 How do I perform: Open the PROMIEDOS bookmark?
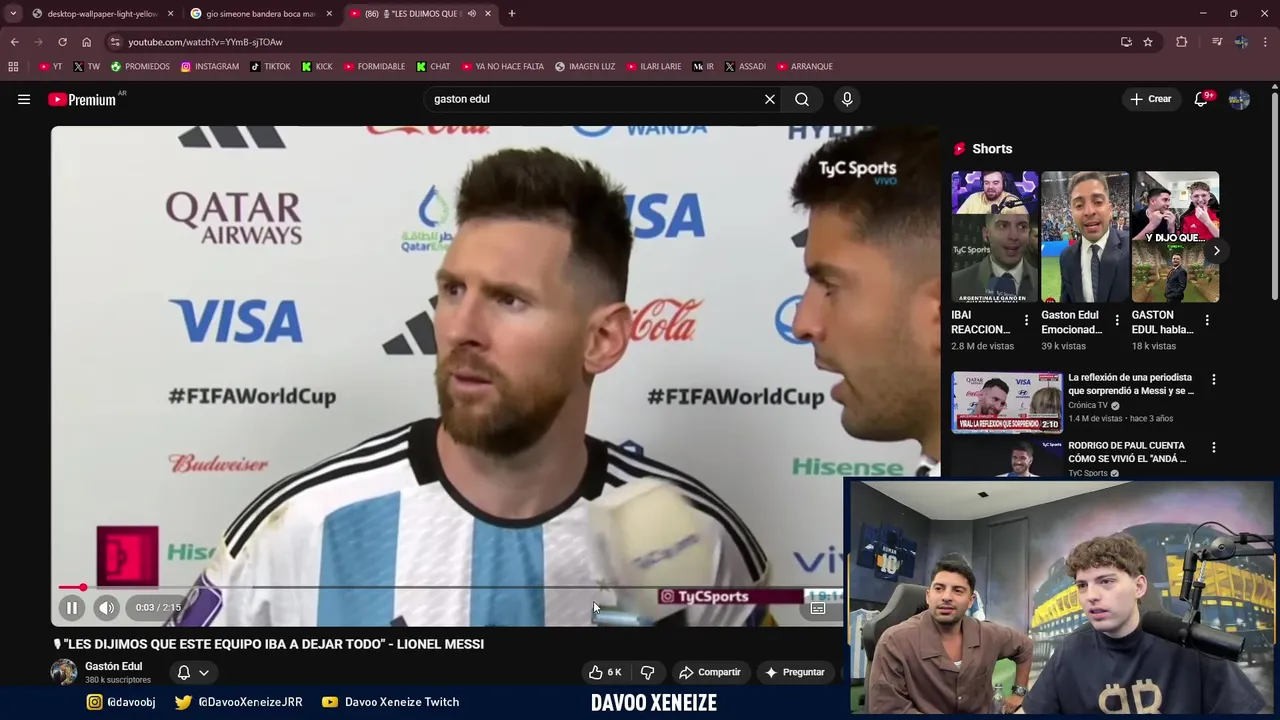140,66
